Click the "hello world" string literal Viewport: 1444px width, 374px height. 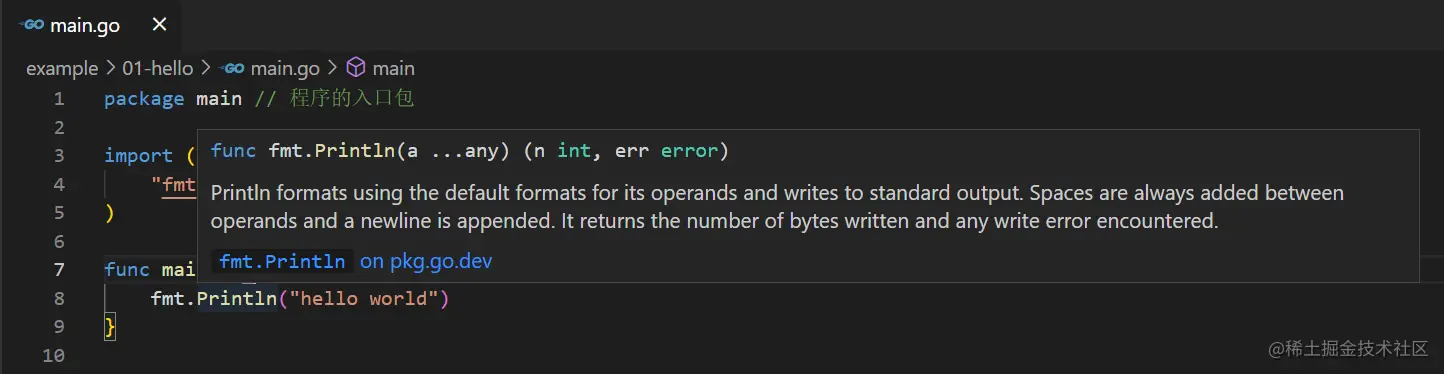click(x=363, y=298)
